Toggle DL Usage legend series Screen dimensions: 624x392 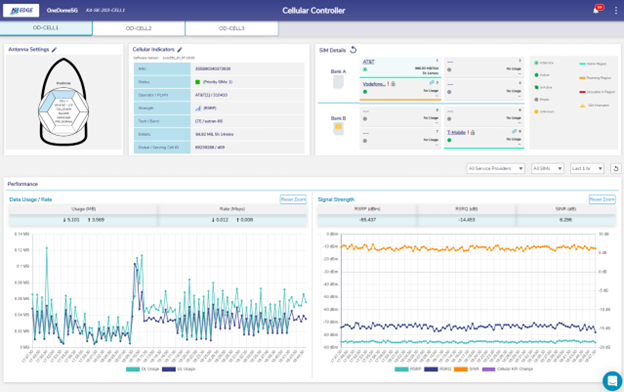click(142, 369)
